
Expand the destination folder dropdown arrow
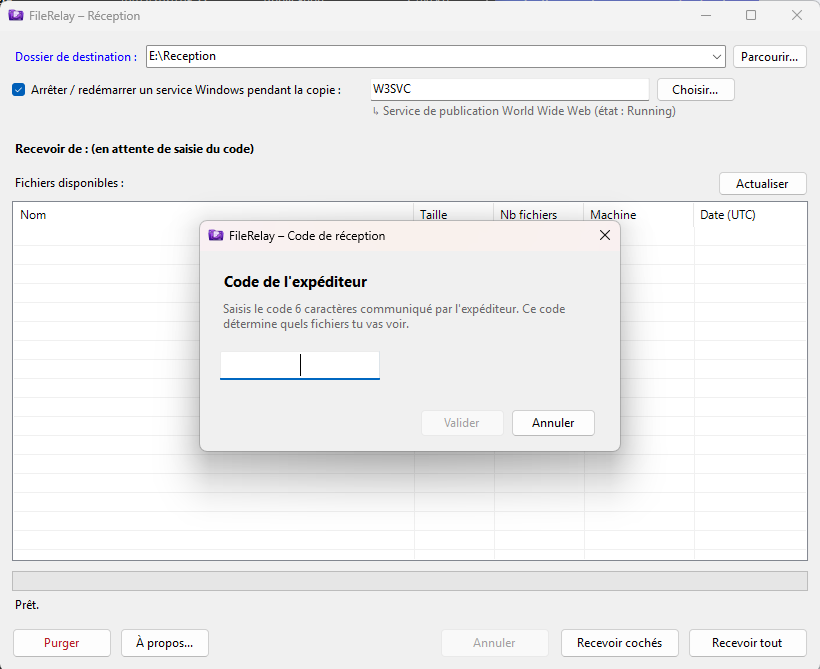716,56
